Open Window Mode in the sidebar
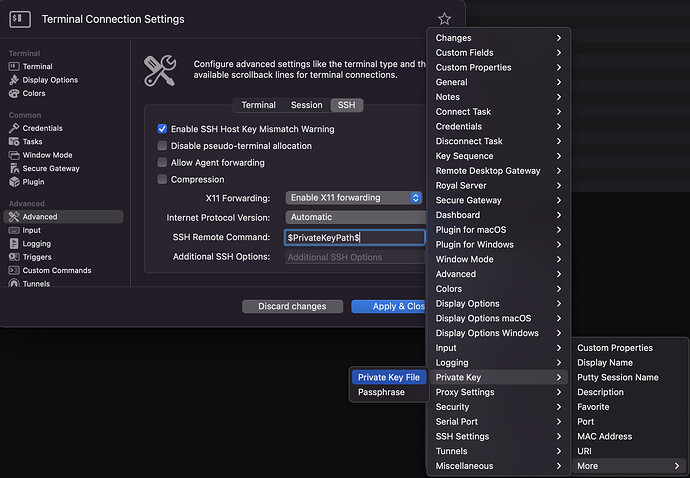This screenshot has width=690, height=478. [x=47, y=155]
